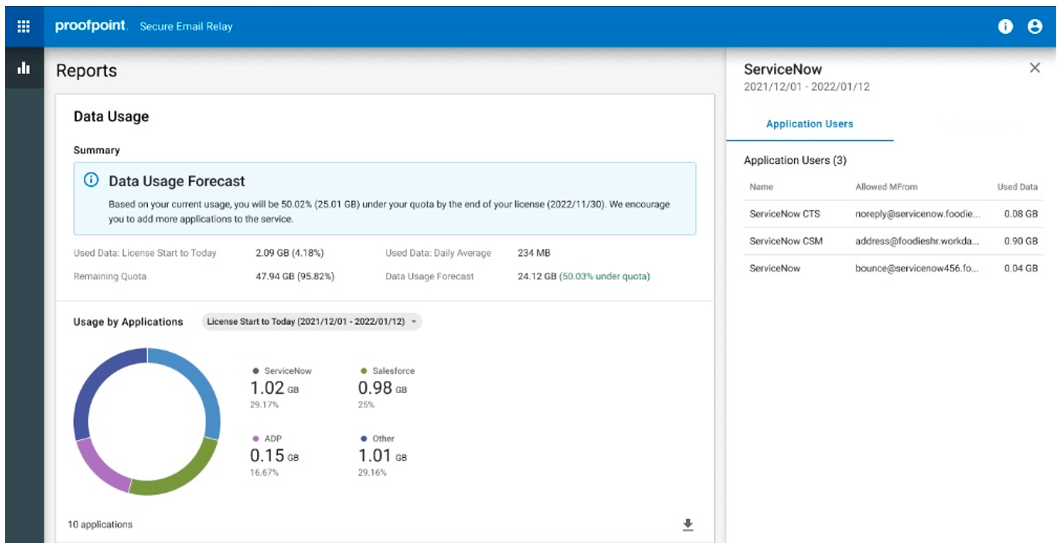Click the Application Users (3) heading
Viewport: 1064px width, 547px height.
pos(795,160)
